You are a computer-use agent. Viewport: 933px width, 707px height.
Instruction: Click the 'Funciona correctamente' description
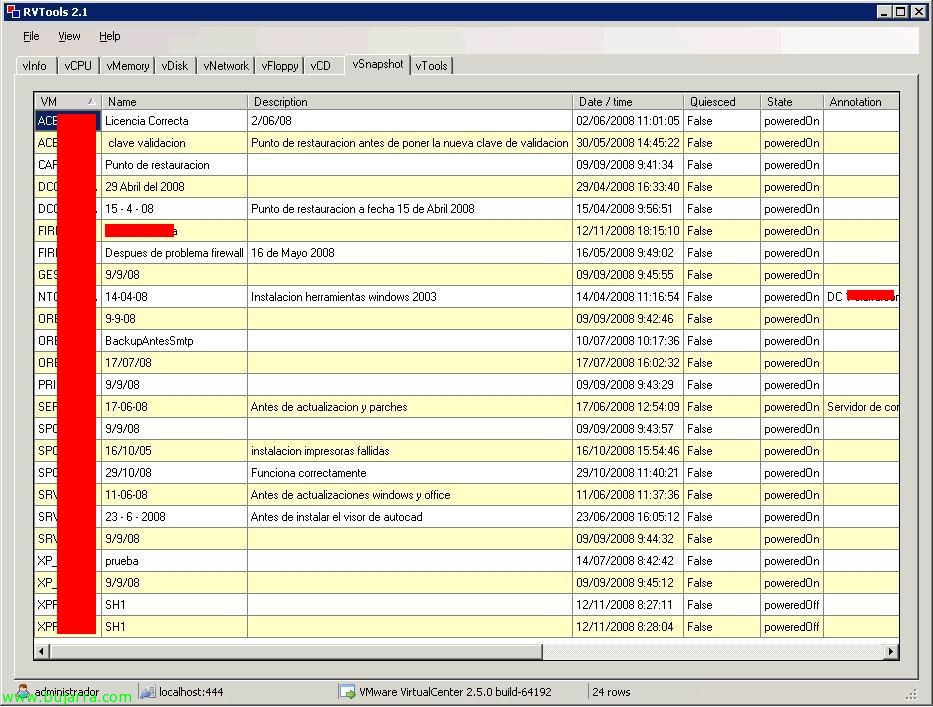pyautogui.click(x=308, y=473)
